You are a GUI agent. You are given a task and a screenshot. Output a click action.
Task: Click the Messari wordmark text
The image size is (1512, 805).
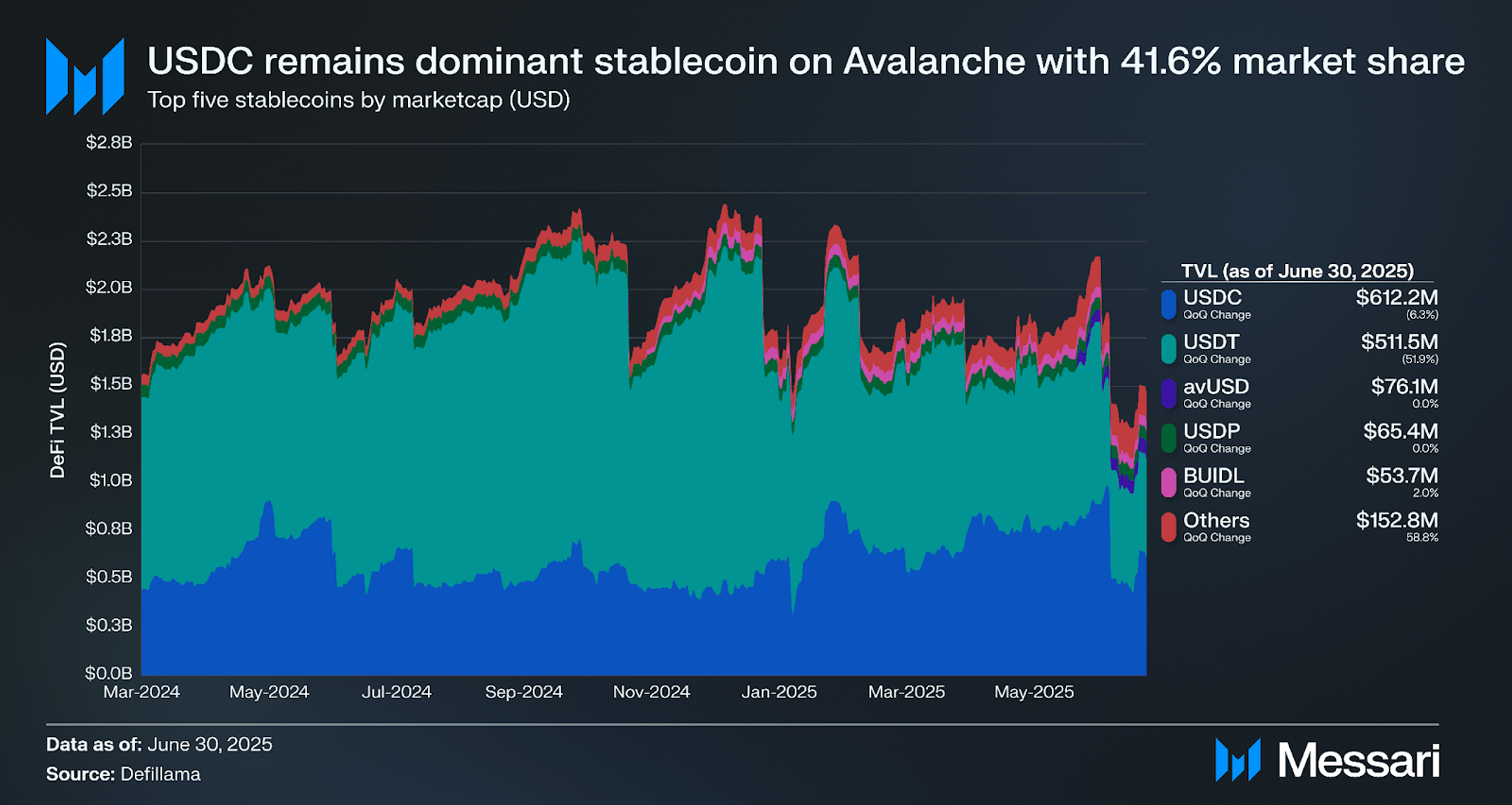(x=1358, y=761)
